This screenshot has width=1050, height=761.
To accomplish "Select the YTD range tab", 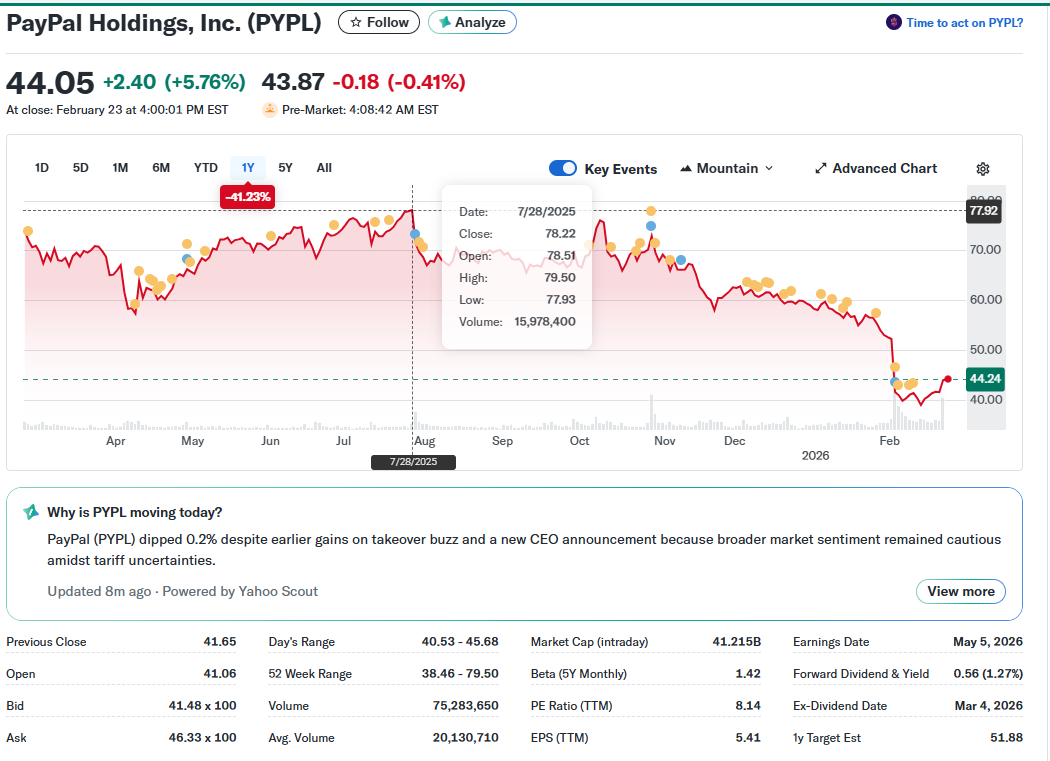I will pyautogui.click(x=206, y=168).
